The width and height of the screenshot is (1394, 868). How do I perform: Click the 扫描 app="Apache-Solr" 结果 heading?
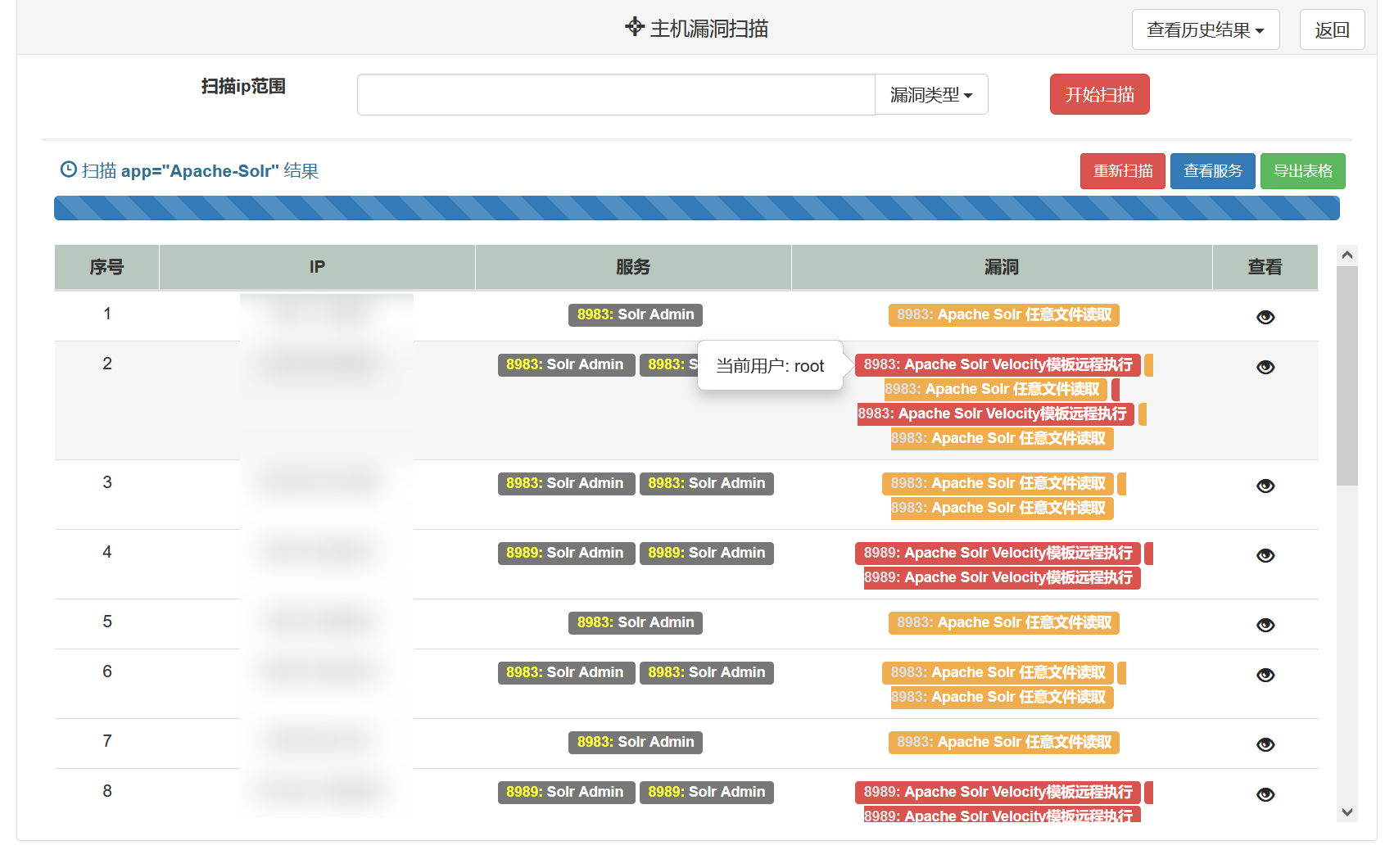200,170
